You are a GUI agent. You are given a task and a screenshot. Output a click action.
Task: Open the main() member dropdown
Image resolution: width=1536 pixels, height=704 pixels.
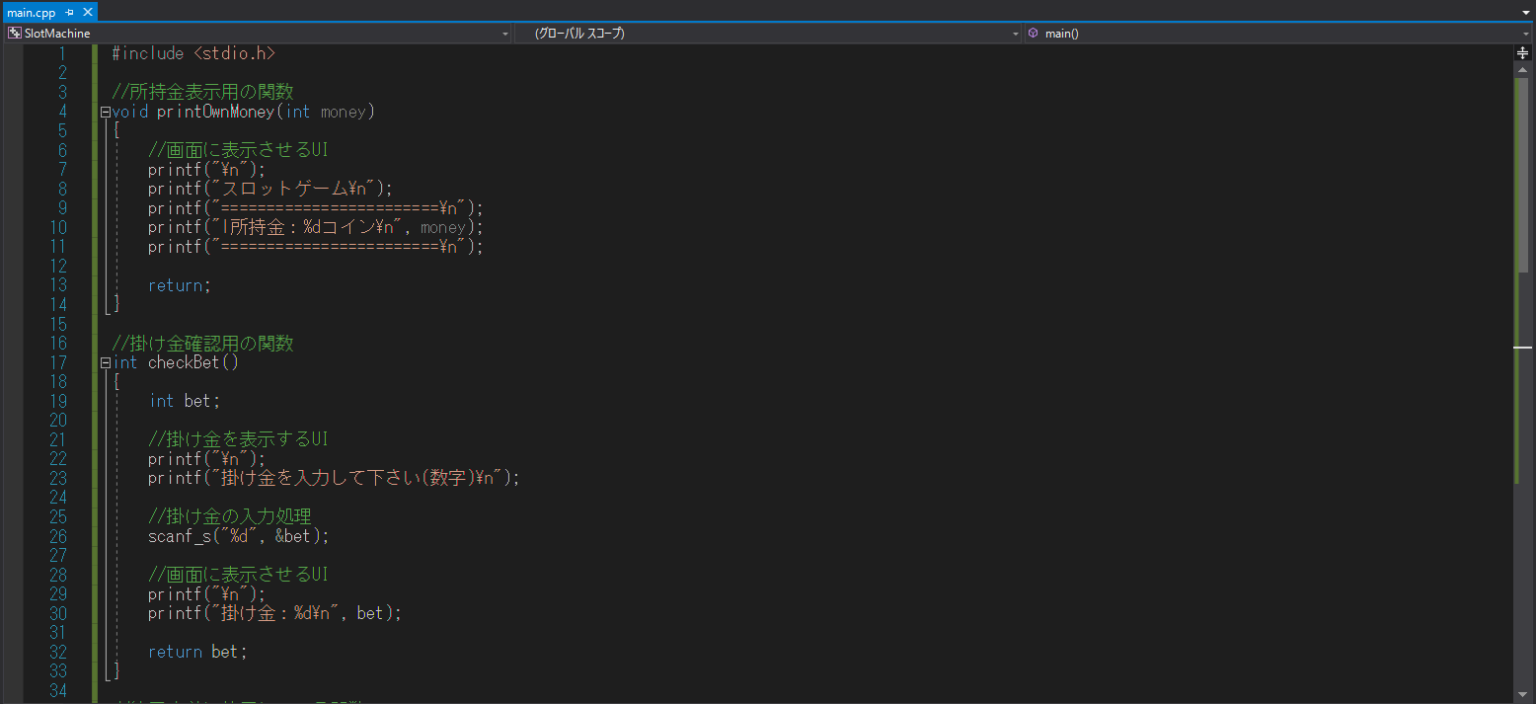(x=1527, y=33)
